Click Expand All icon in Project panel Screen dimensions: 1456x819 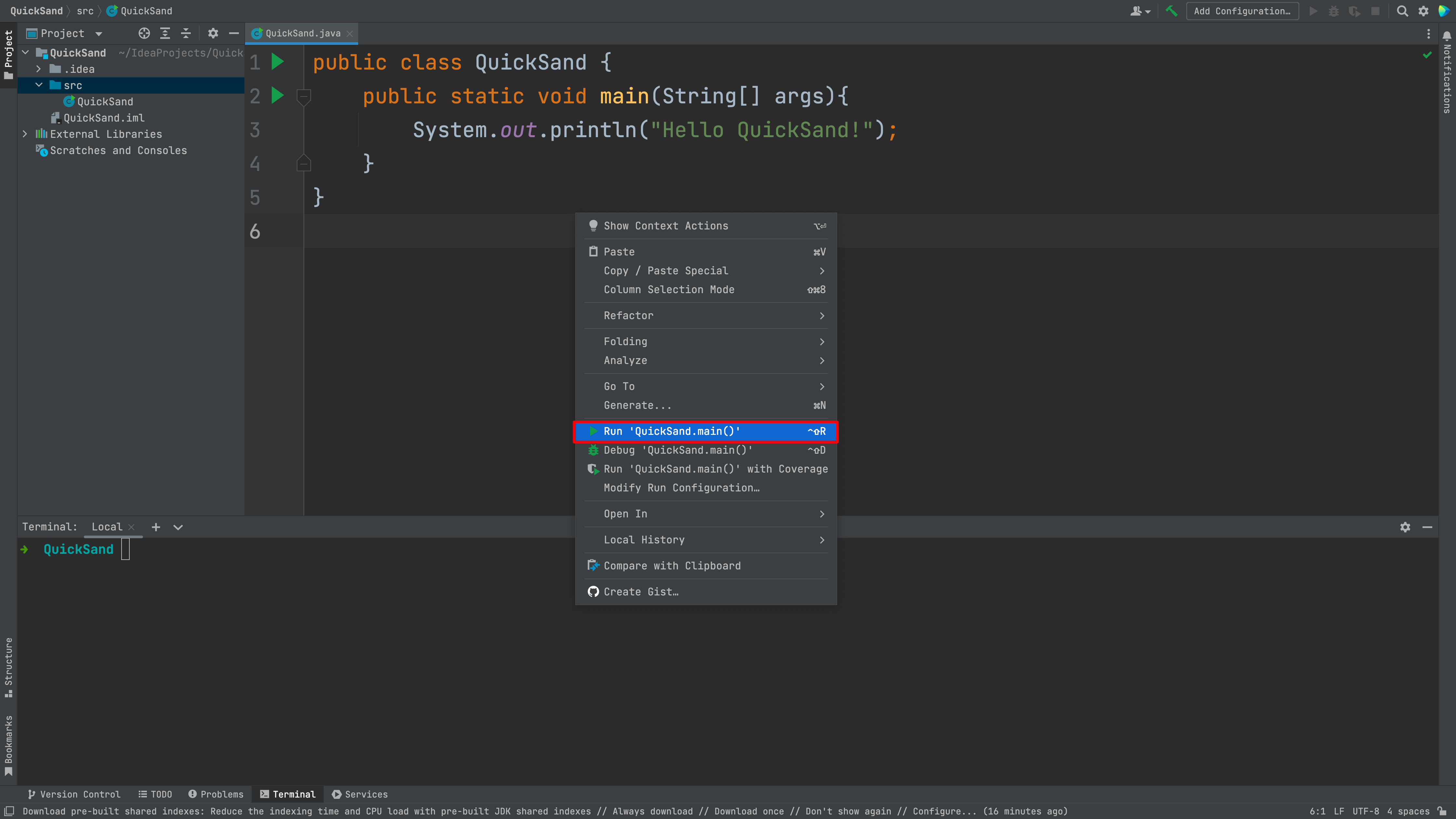(165, 33)
